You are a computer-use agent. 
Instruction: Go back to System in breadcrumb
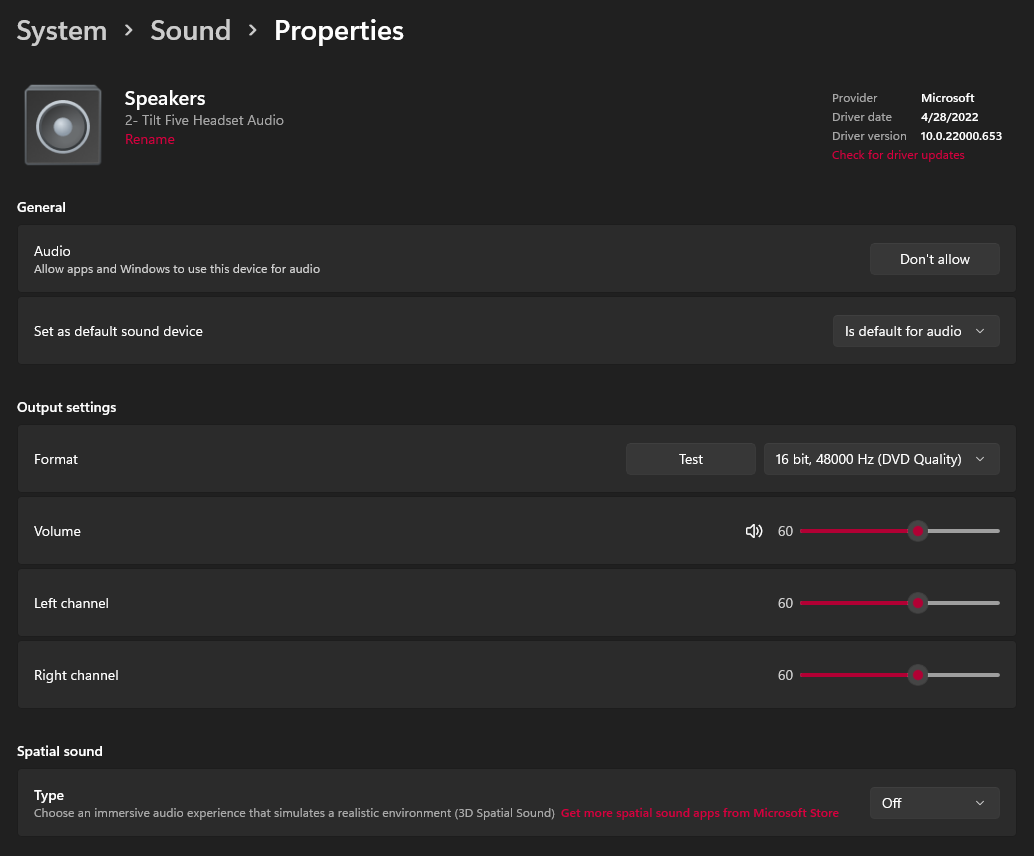(x=61, y=30)
